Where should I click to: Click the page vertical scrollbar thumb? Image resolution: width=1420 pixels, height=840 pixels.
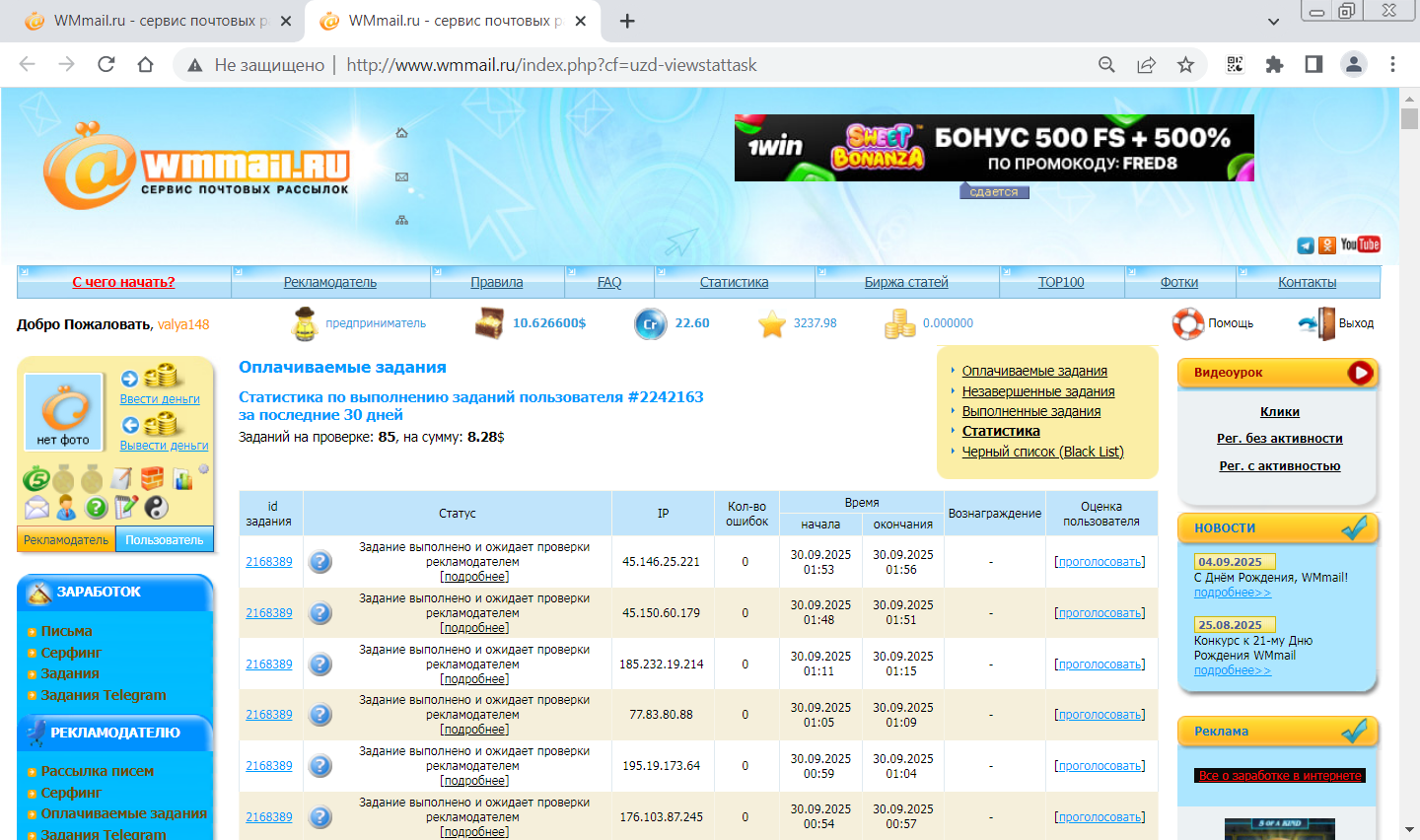pyautogui.click(x=1409, y=118)
